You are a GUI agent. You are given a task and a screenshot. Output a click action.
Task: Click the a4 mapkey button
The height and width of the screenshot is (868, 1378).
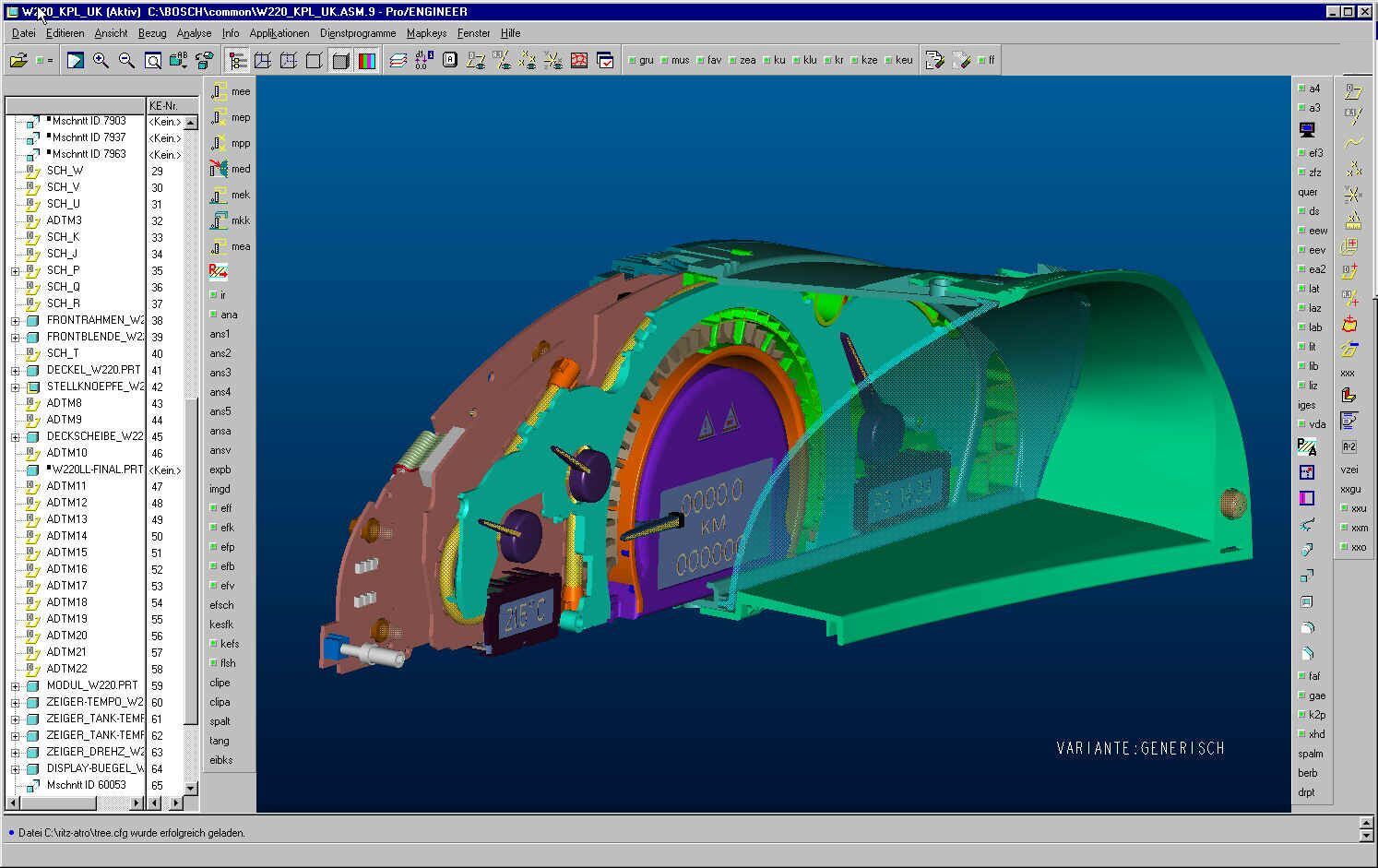(1310, 89)
